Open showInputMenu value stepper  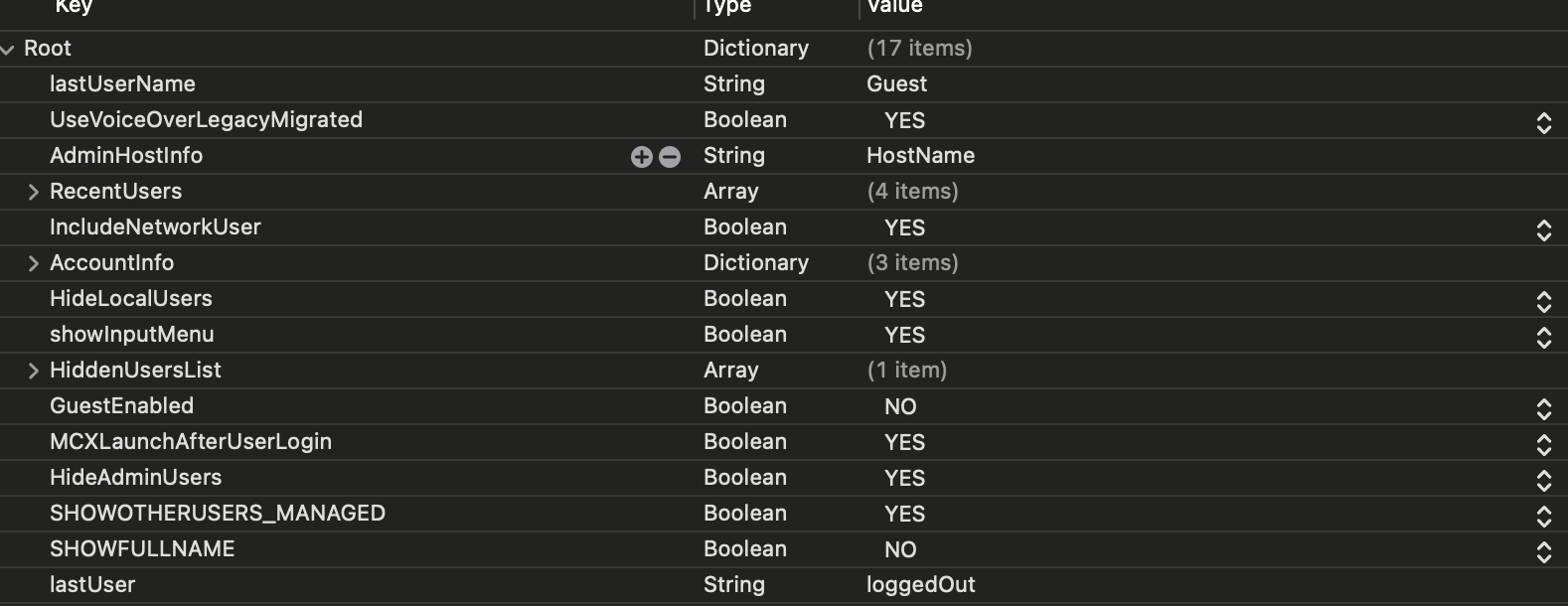click(1543, 337)
